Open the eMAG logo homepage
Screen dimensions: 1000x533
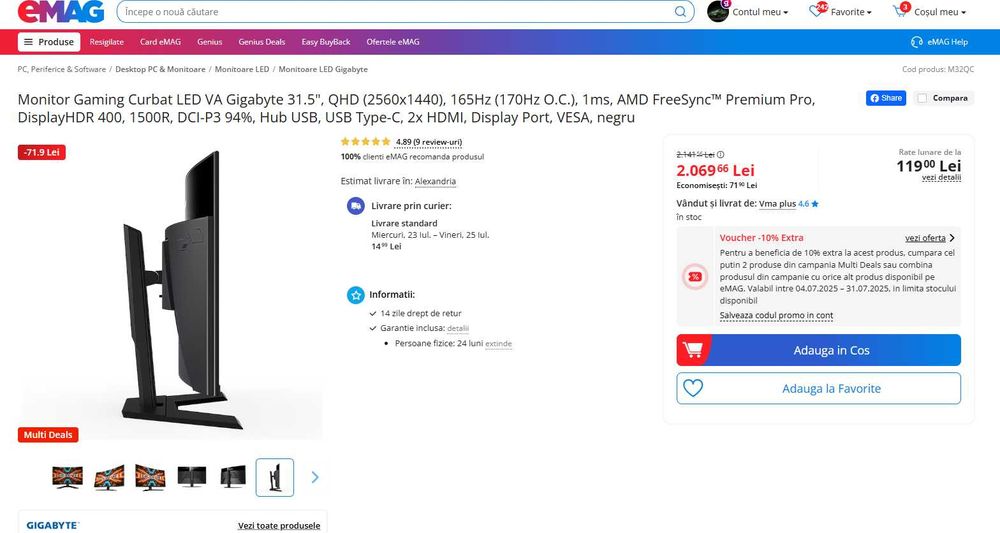click(61, 11)
